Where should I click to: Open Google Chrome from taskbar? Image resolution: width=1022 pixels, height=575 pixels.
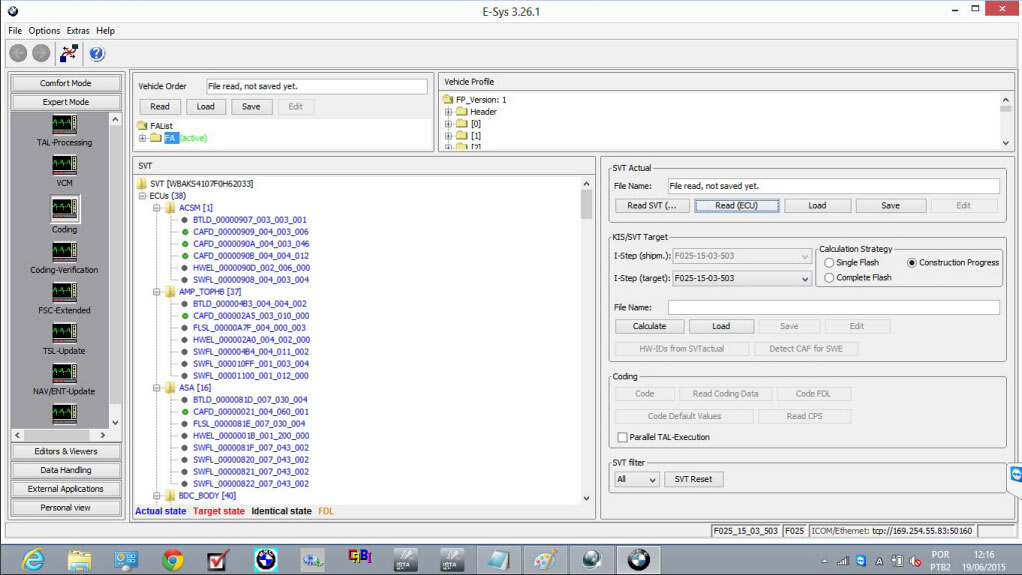[x=173, y=559]
